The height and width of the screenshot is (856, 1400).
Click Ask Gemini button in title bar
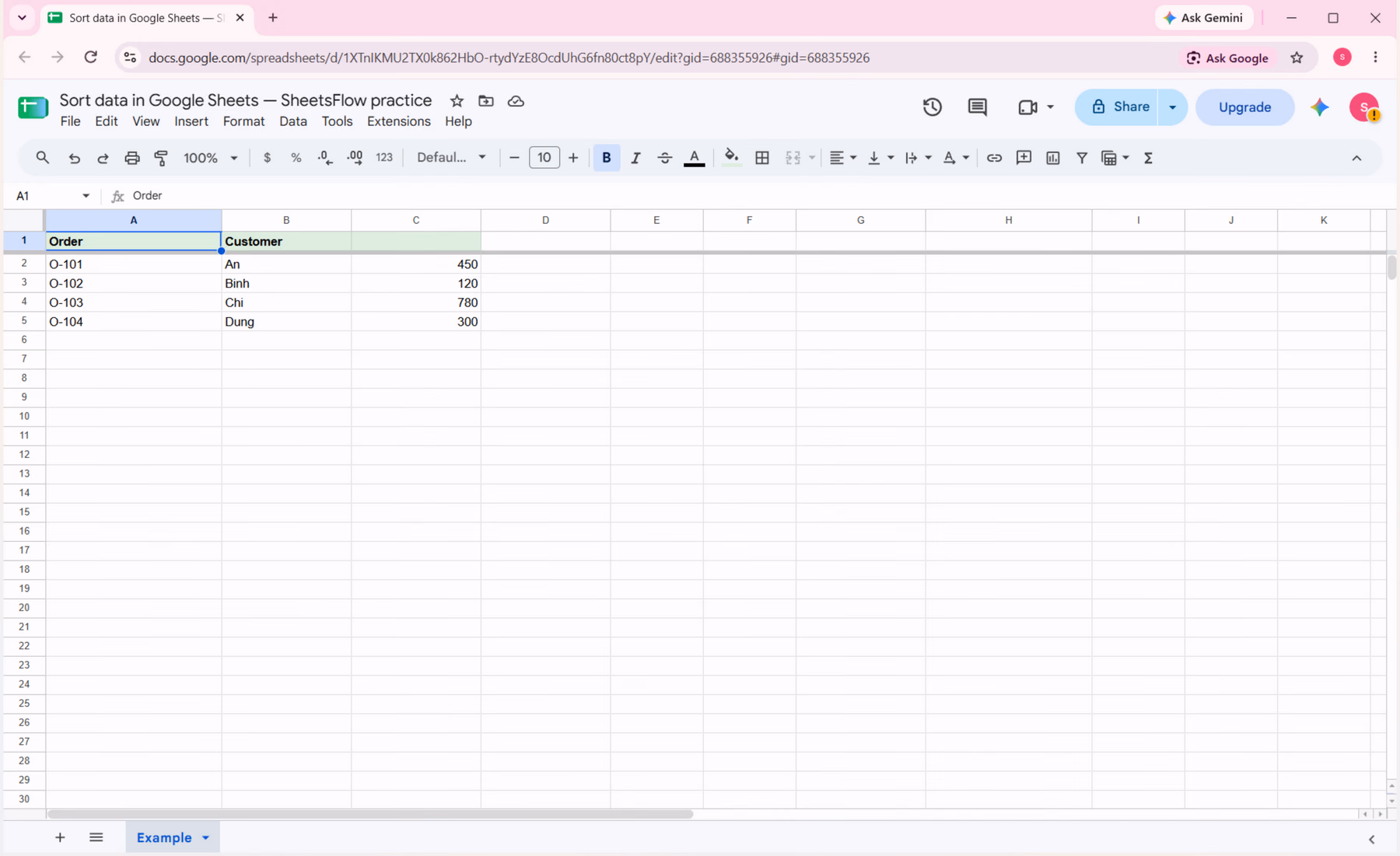pyautogui.click(x=1204, y=18)
